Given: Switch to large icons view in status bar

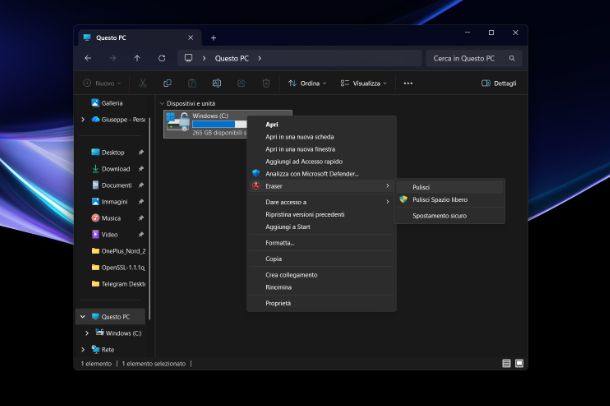Looking at the screenshot, I should pyautogui.click(x=519, y=364).
